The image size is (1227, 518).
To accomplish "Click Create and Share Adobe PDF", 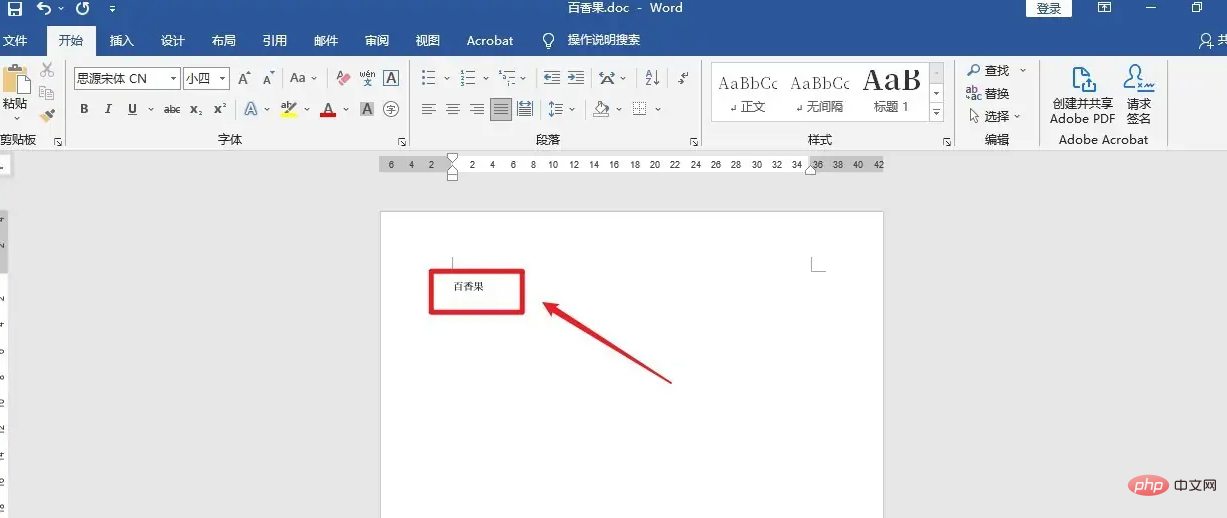I will 1082,96.
